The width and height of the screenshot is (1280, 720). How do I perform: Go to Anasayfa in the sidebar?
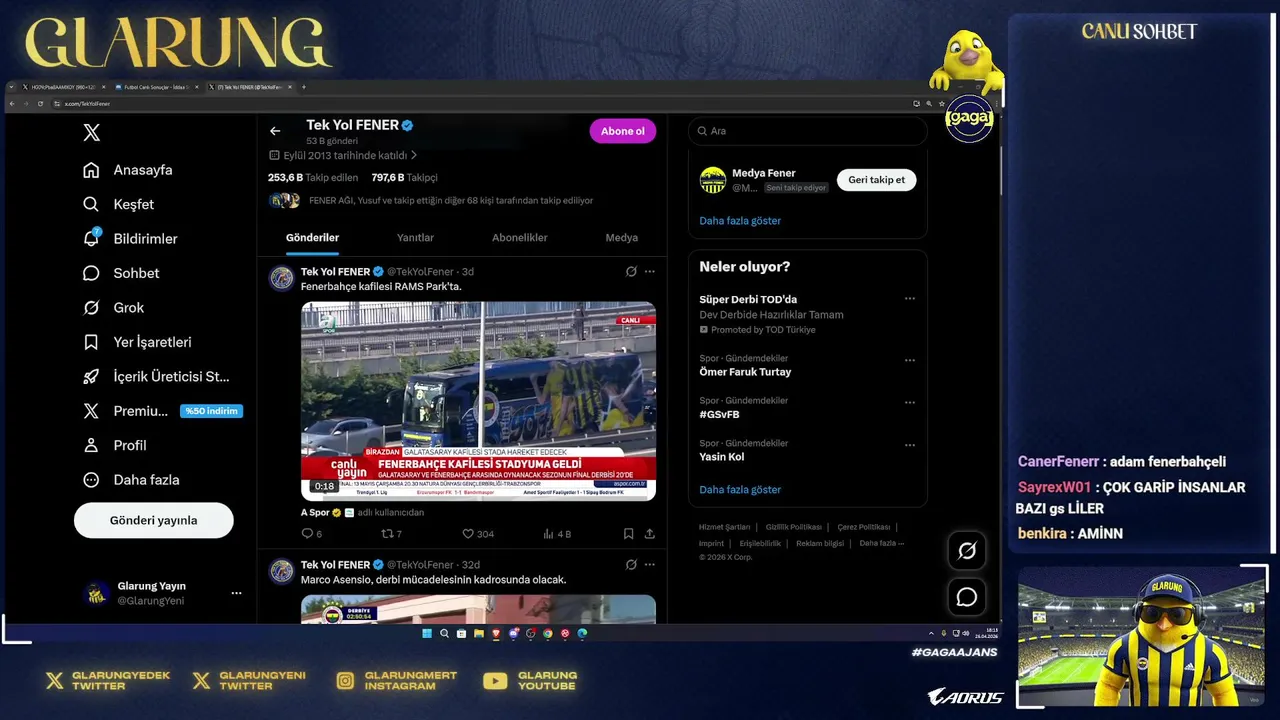pos(128,170)
